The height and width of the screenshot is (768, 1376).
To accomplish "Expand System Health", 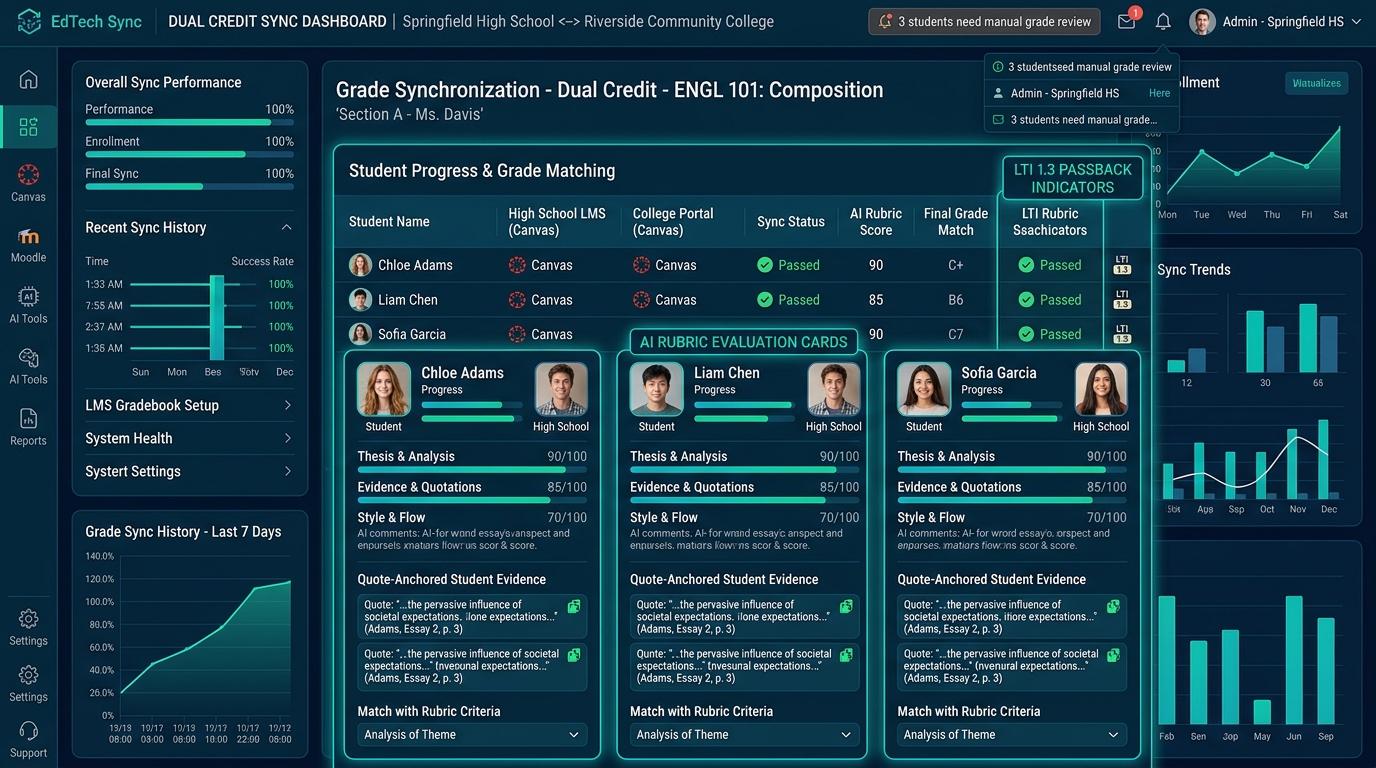I will (189, 438).
